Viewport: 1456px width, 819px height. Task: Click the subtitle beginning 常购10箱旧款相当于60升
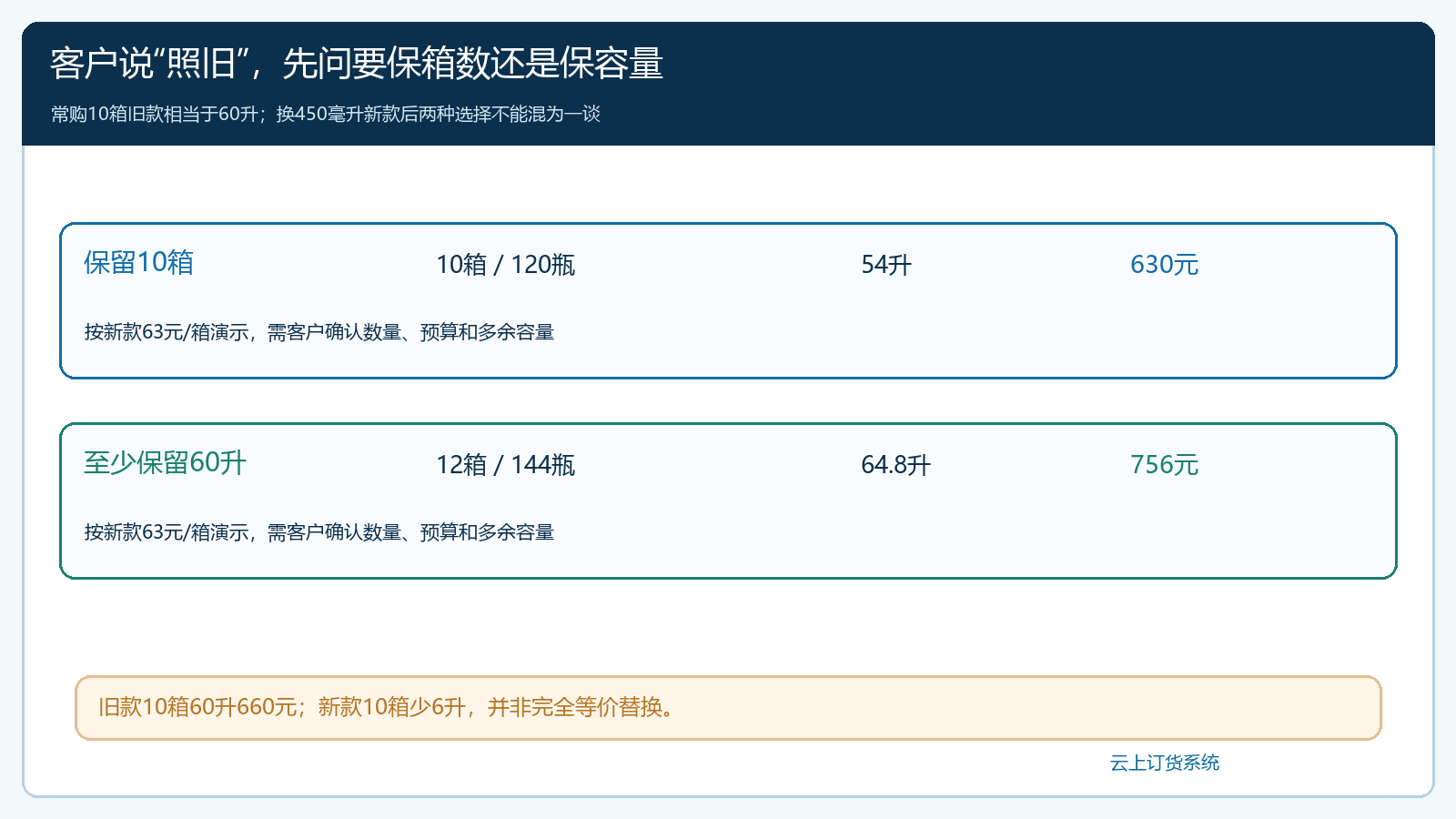point(326,114)
